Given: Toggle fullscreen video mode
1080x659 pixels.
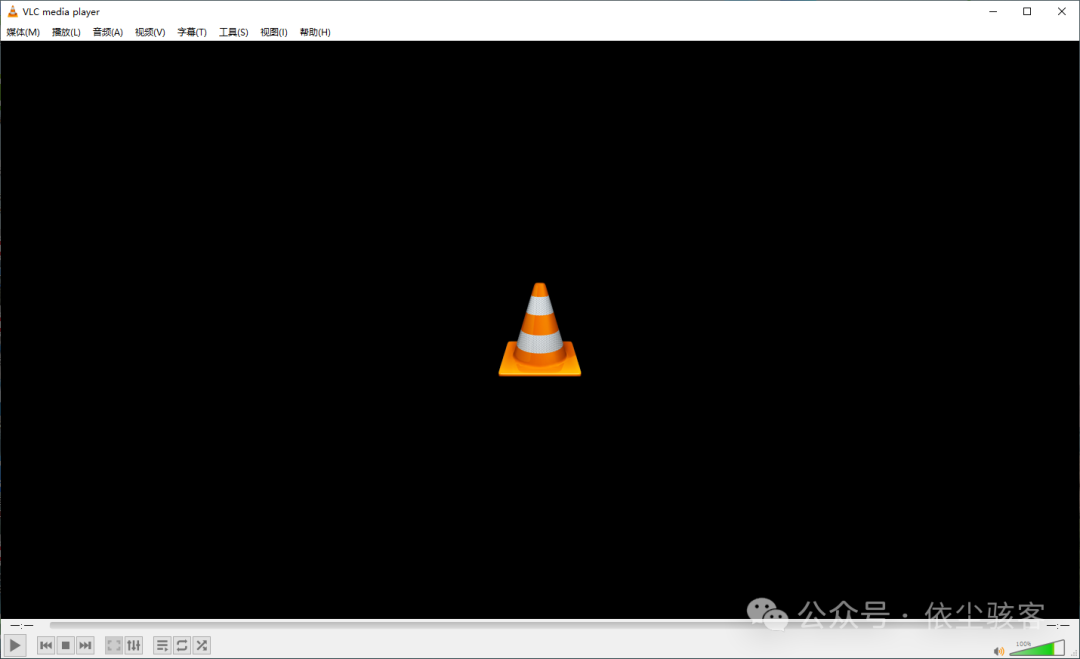Looking at the screenshot, I should pyautogui.click(x=114, y=646).
